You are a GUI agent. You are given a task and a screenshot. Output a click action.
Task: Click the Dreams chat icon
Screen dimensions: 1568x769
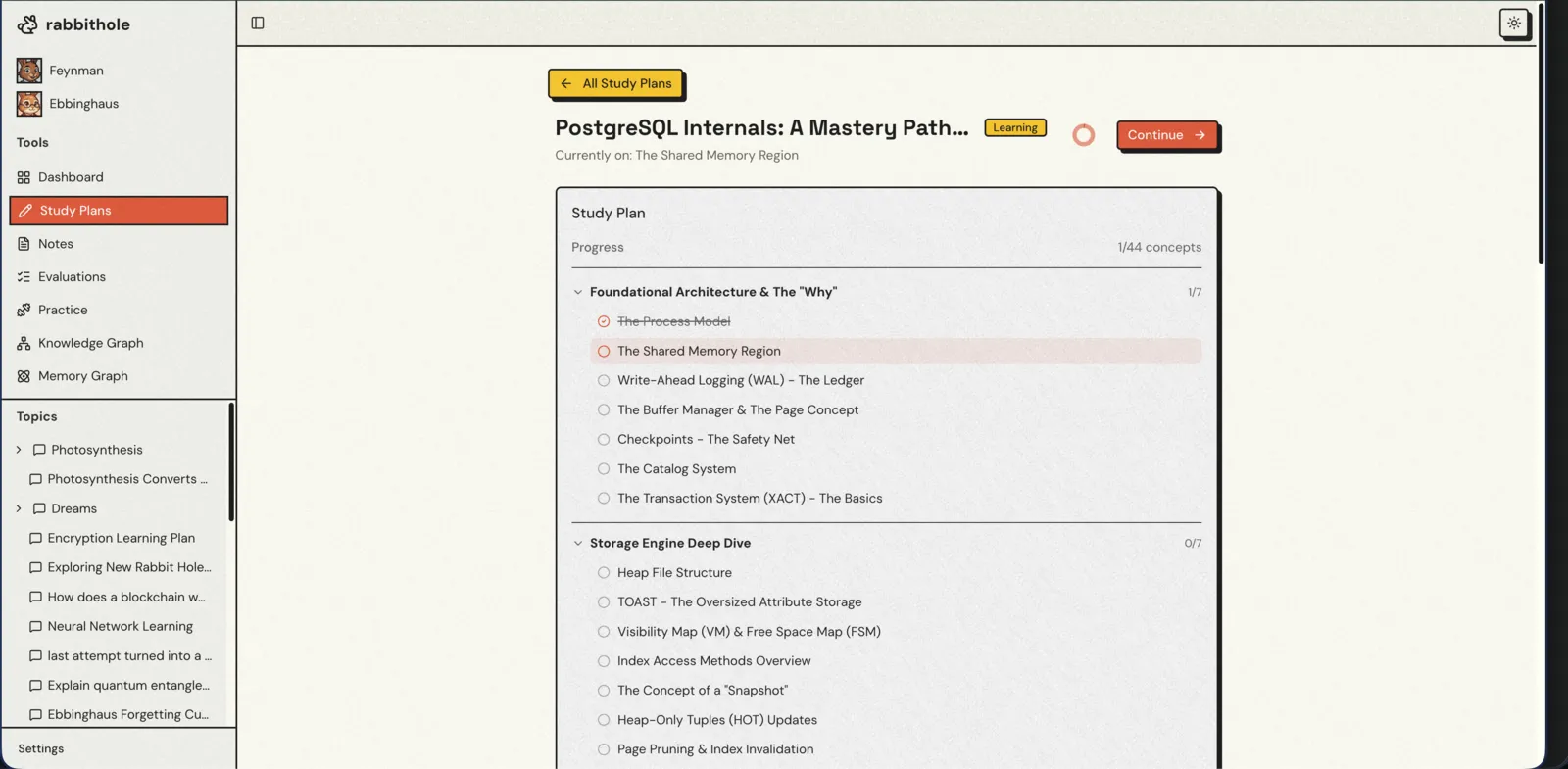pos(39,508)
